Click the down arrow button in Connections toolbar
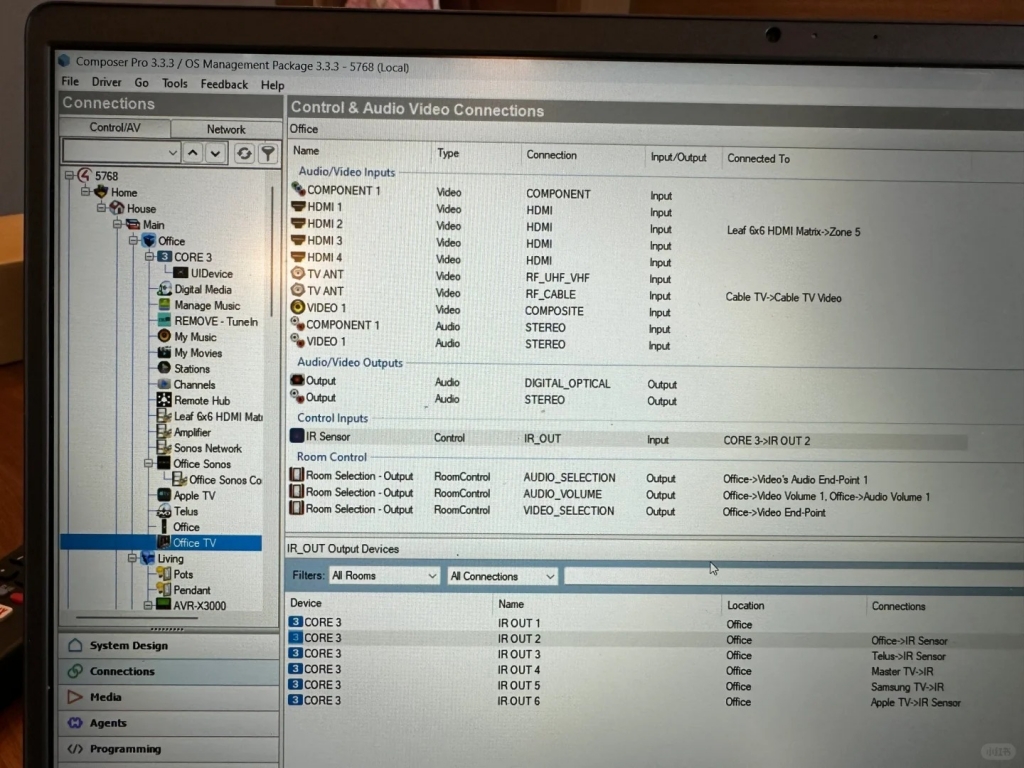1024x768 pixels. point(216,153)
